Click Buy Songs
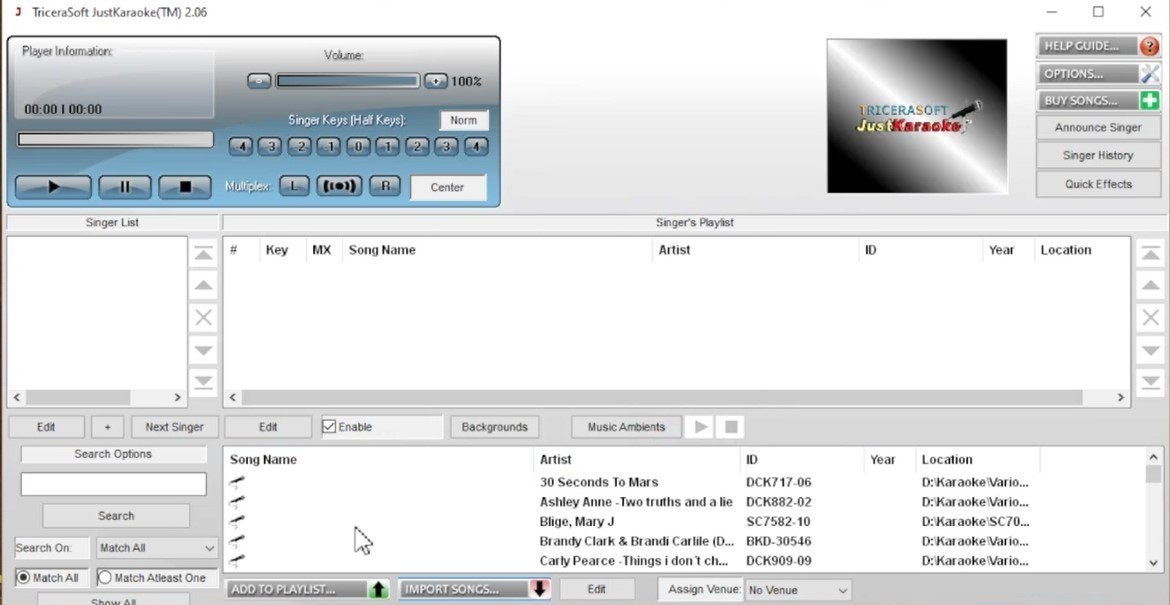Screen dimensions: 1170x605 pyautogui.click(x=1098, y=101)
